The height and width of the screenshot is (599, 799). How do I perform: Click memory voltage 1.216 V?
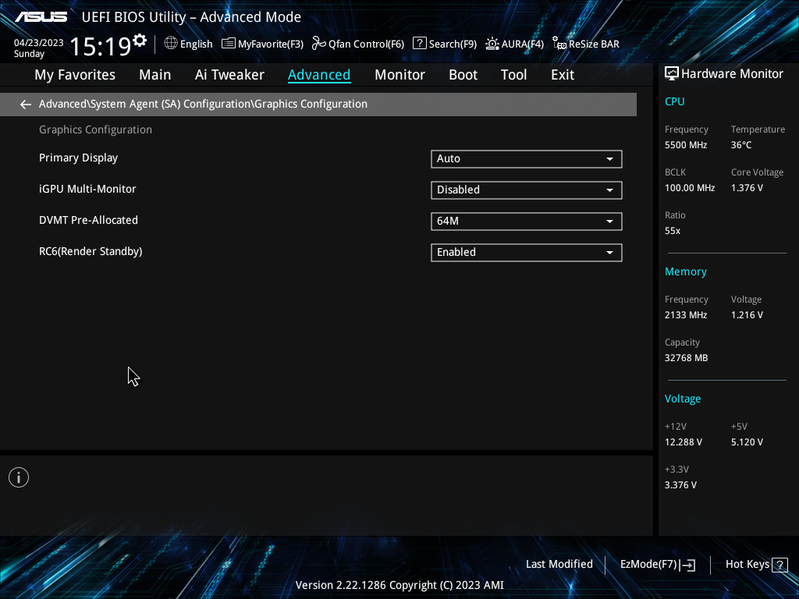click(x=747, y=315)
